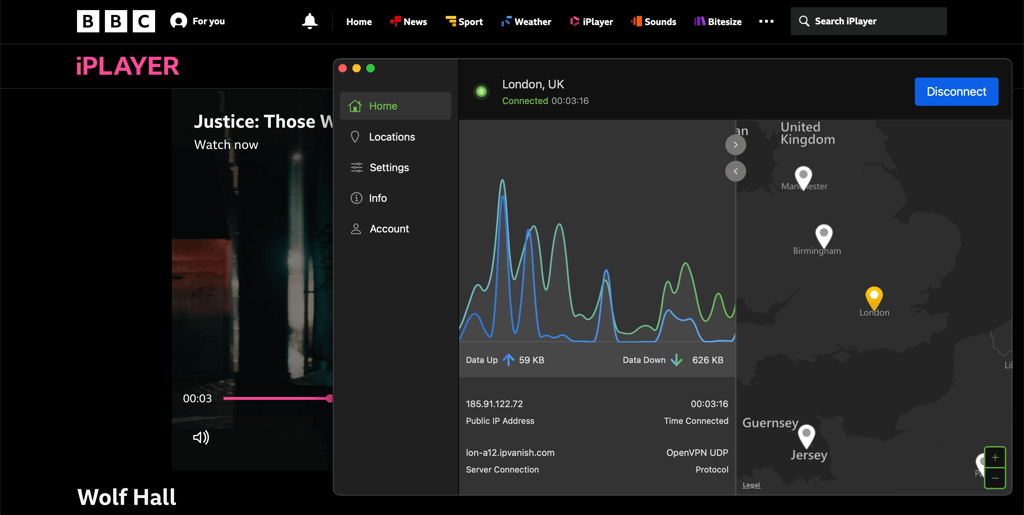Go to BBC Home link
Viewport: 1024px width, 515px height.
pyautogui.click(x=359, y=22)
